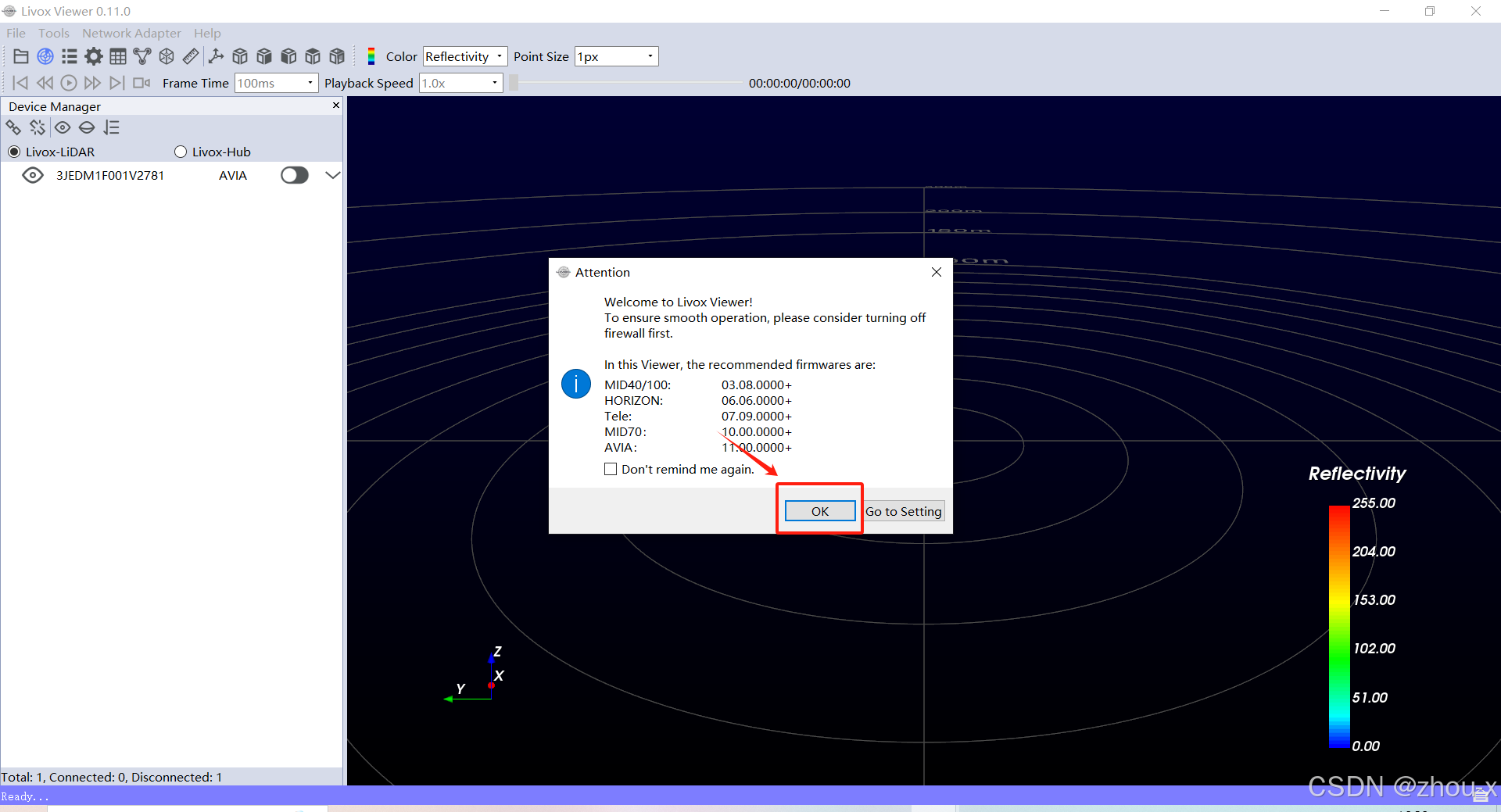The width and height of the screenshot is (1501, 812).
Task: Click the wireframe cube toolbar icon
Action: click(167, 56)
